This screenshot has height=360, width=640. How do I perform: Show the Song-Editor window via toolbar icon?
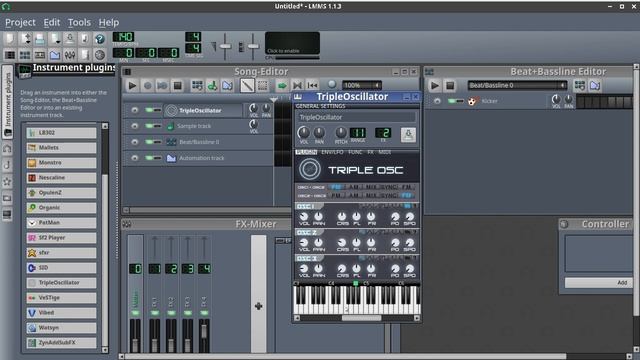pyautogui.click(x=10, y=54)
